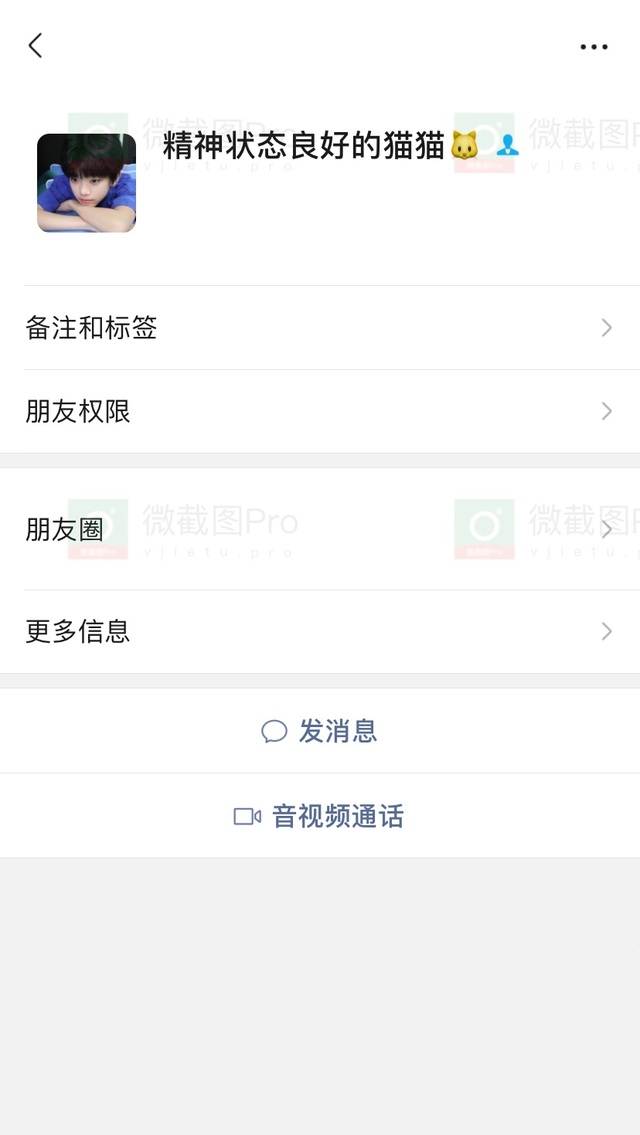Tap the back arrow icon

pos(35,46)
